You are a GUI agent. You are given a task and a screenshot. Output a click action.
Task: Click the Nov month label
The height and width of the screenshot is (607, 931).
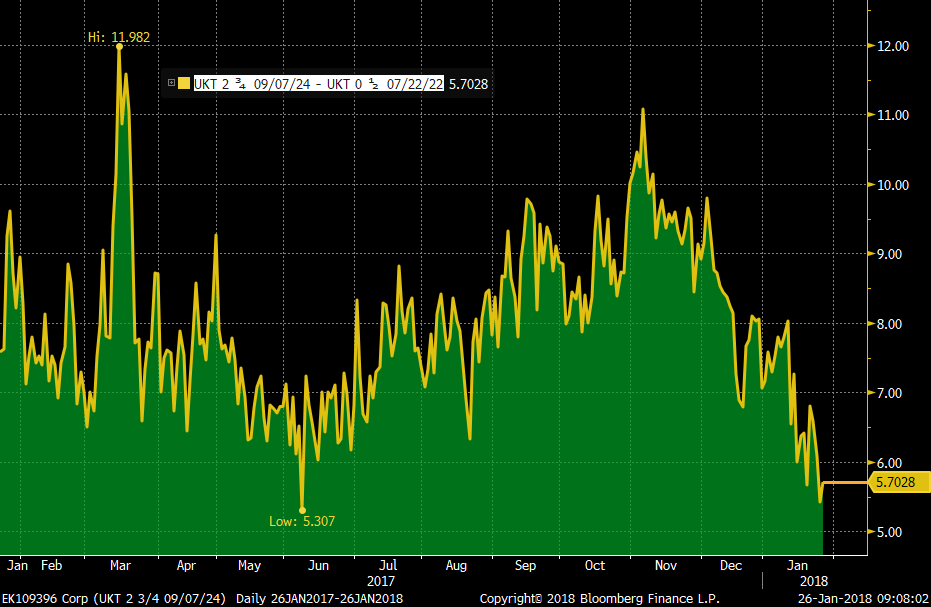[x=666, y=565]
